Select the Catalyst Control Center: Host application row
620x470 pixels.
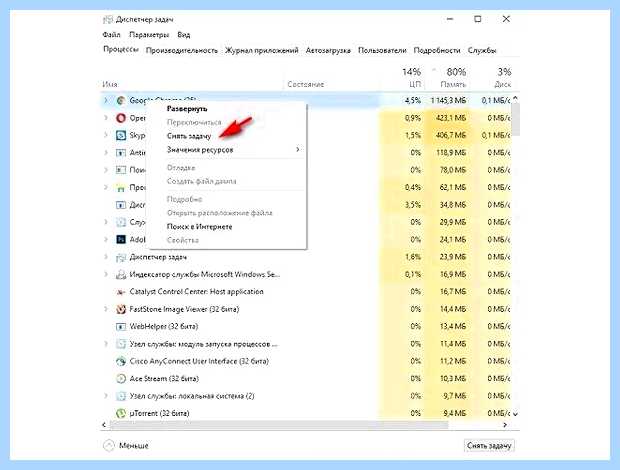[306, 292]
